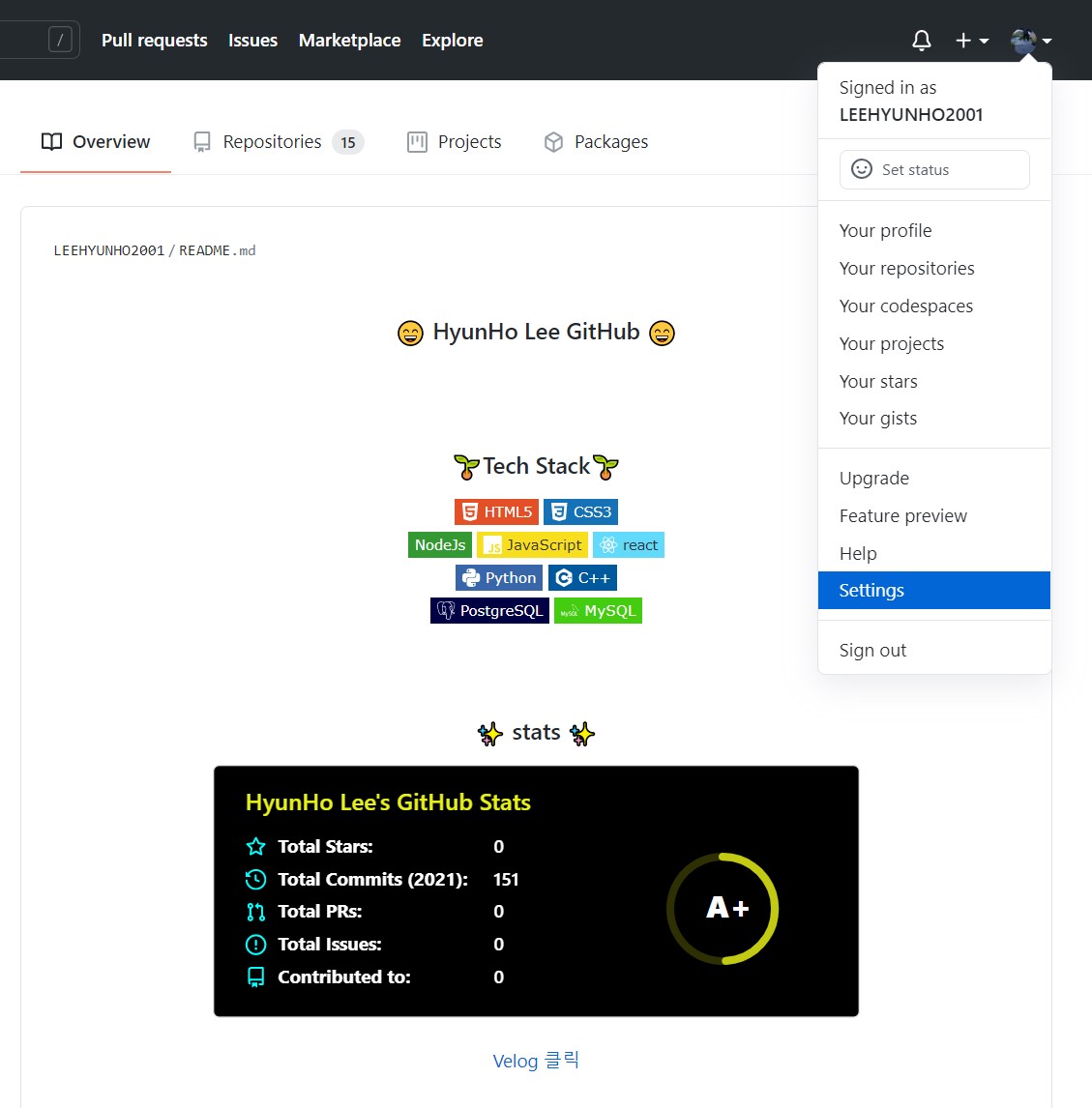Click the Packages box icon
This screenshot has height=1108, width=1092.
pos(553,141)
